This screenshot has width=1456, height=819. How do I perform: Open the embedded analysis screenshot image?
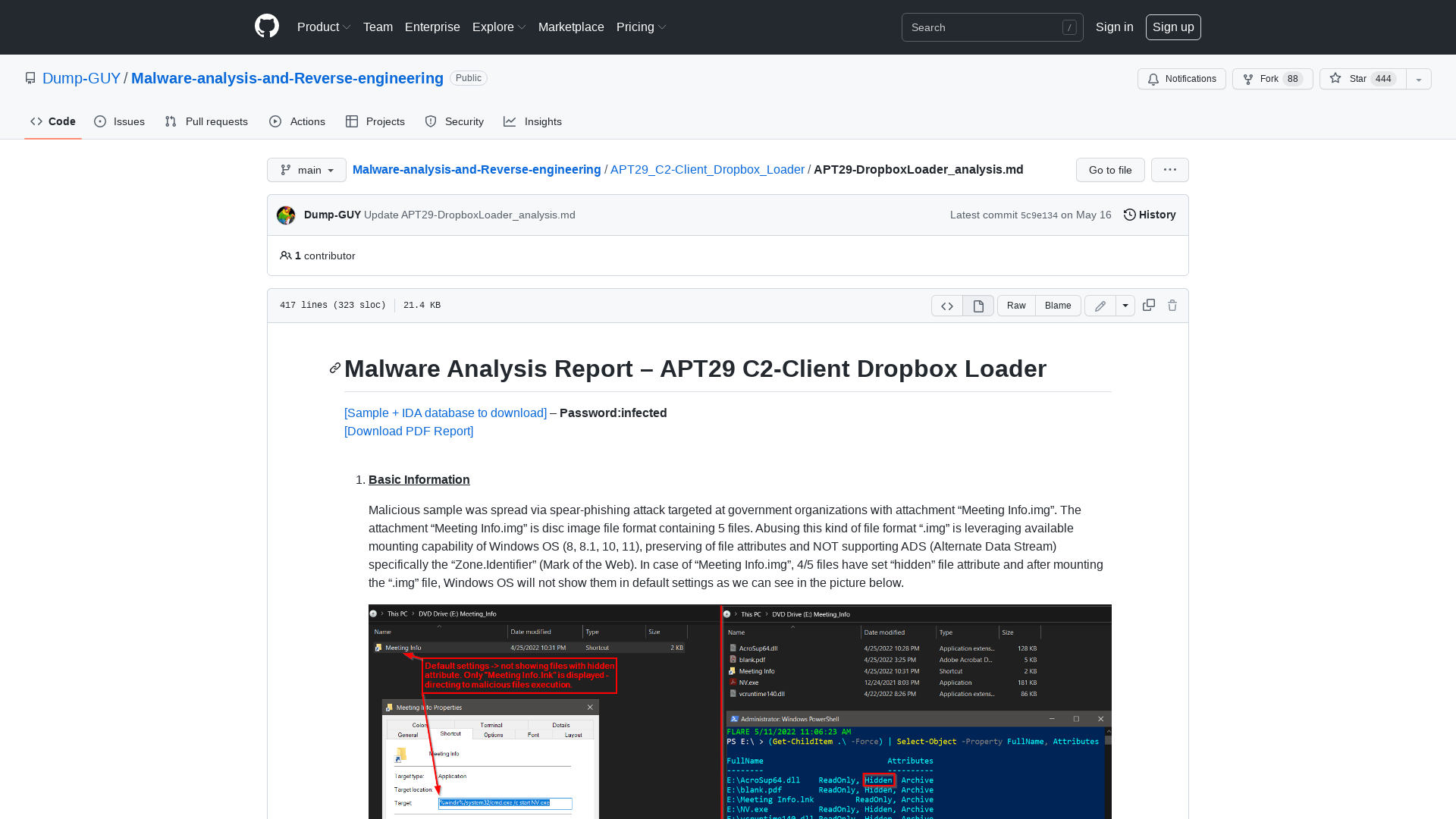(x=740, y=711)
